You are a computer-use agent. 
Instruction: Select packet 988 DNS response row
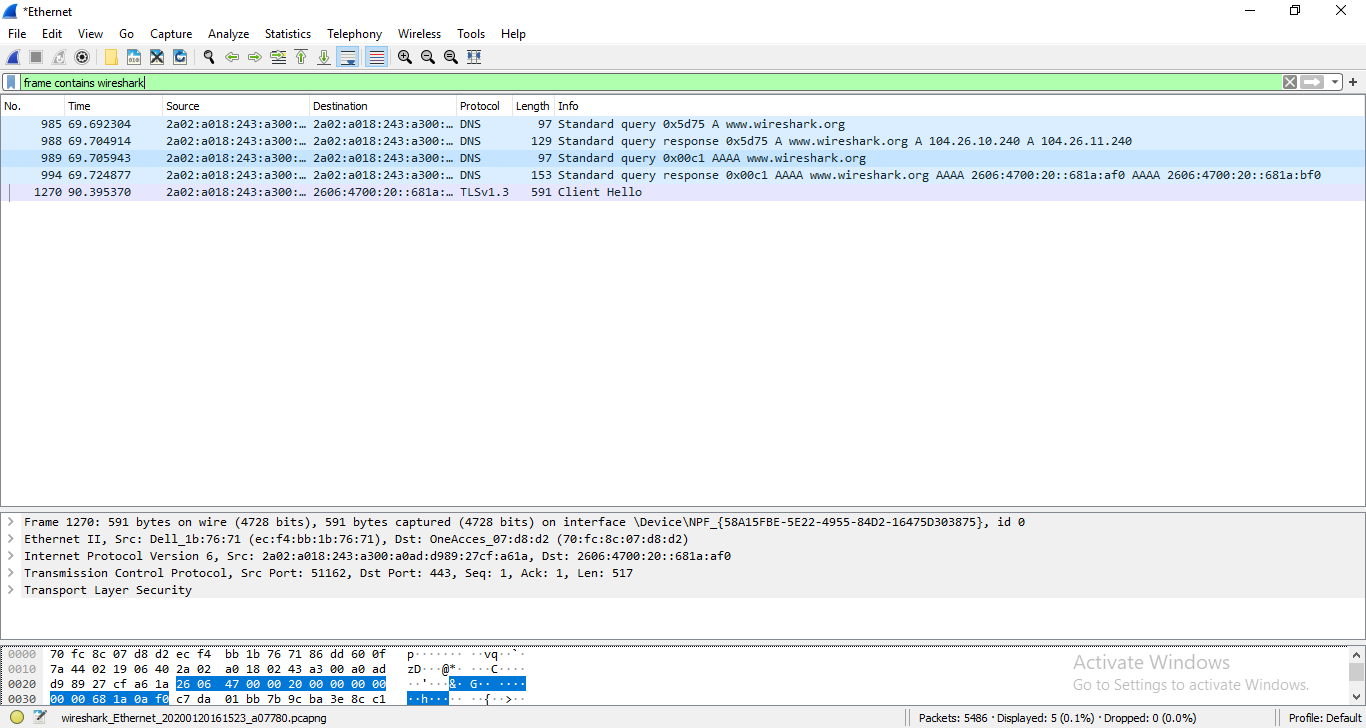click(x=682, y=141)
